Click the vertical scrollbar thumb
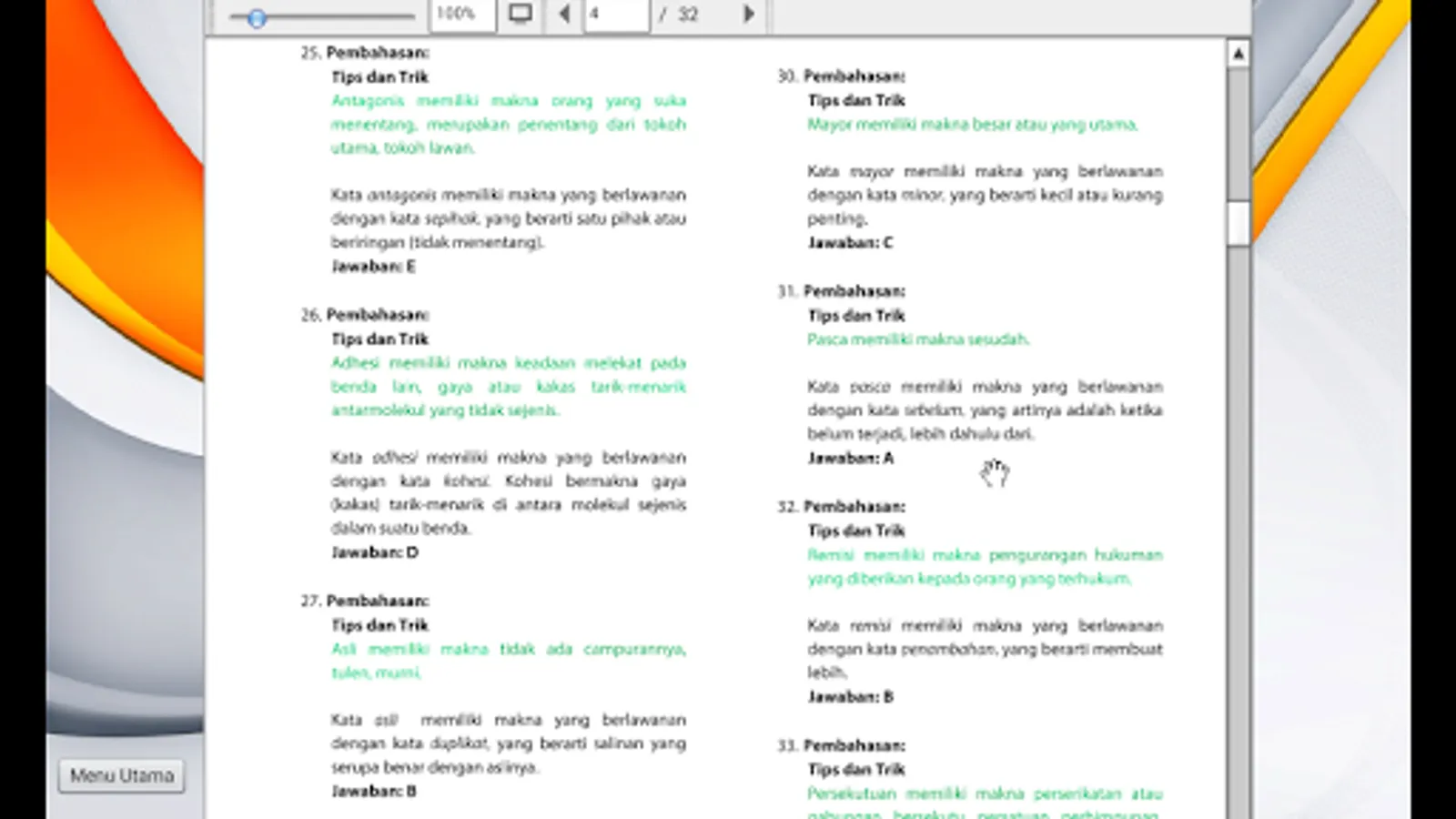Screen dimensions: 1456x819 tap(1239, 223)
